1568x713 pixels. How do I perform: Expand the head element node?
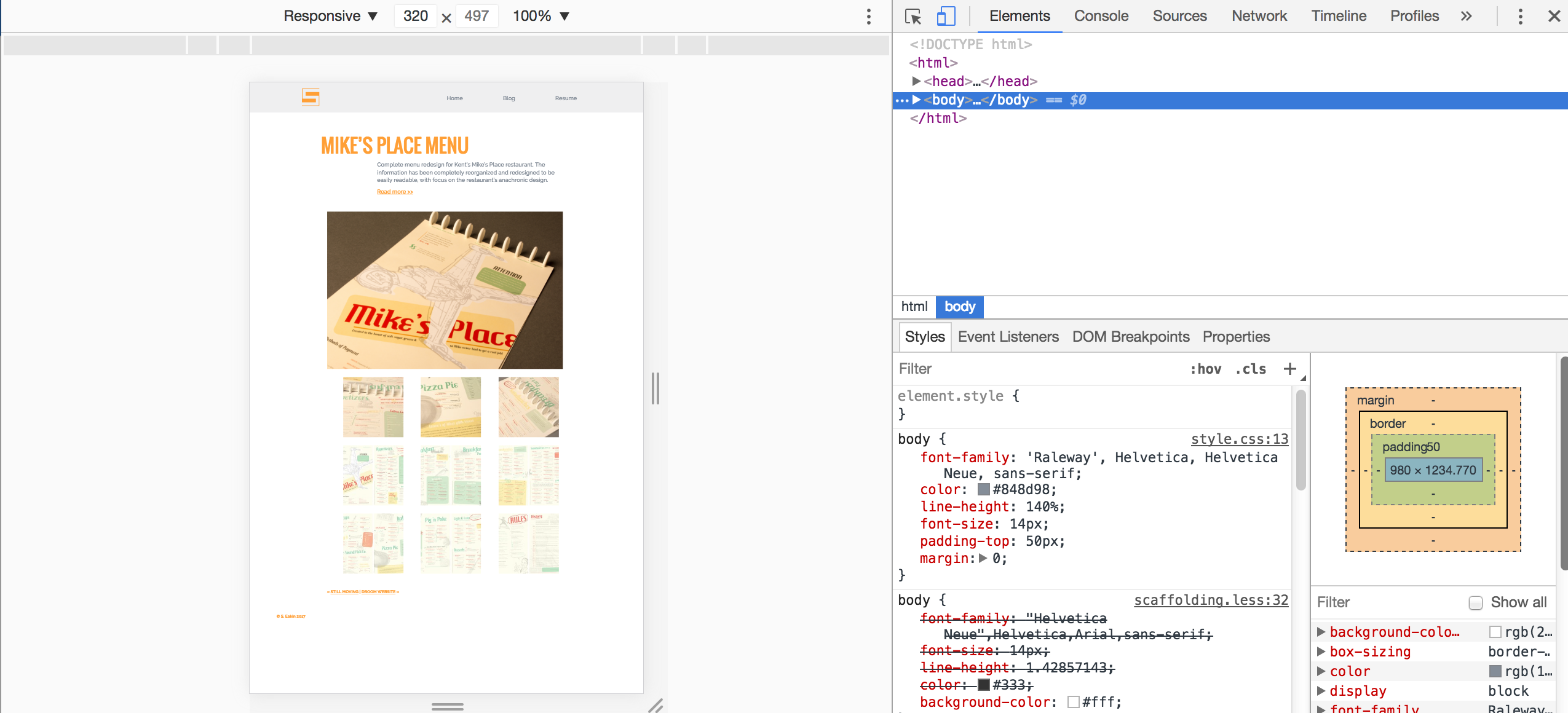pyautogui.click(x=916, y=81)
